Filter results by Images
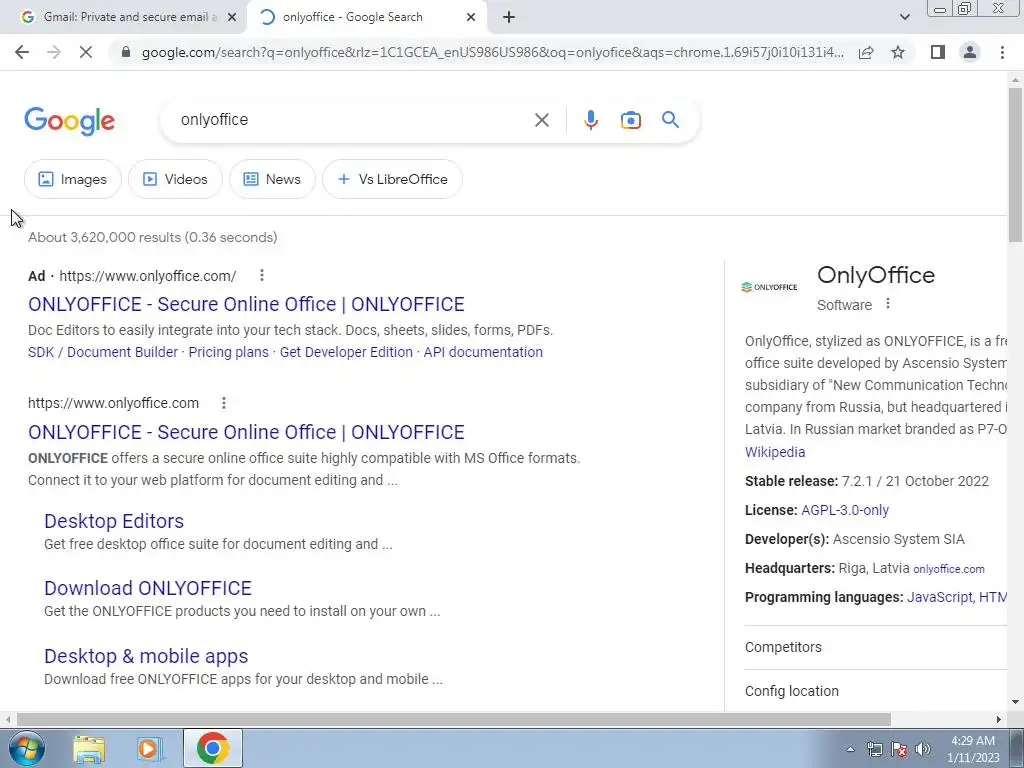This screenshot has height=768, width=1024. point(72,179)
